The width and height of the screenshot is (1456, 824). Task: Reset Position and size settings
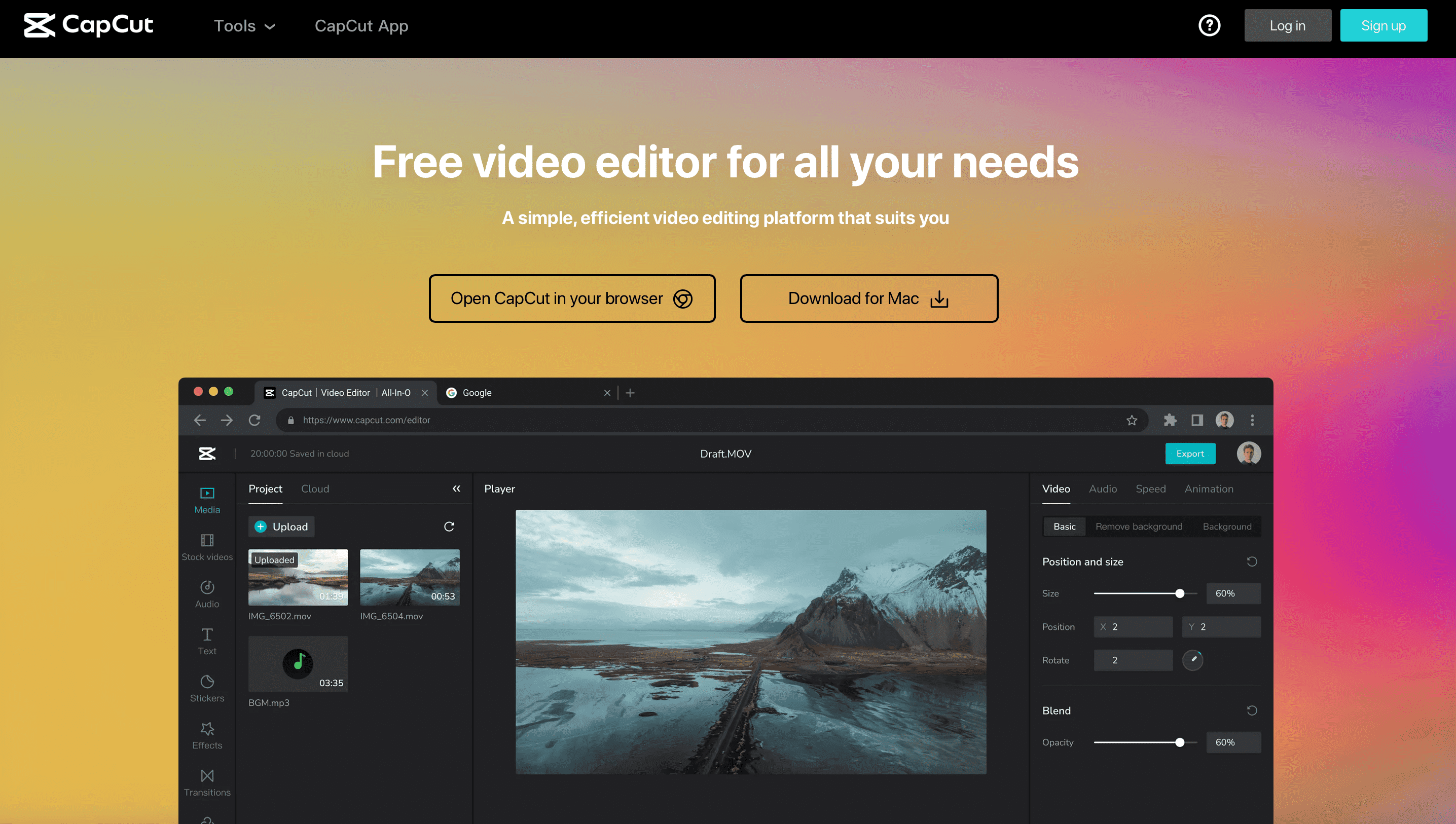click(x=1252, y=561)
